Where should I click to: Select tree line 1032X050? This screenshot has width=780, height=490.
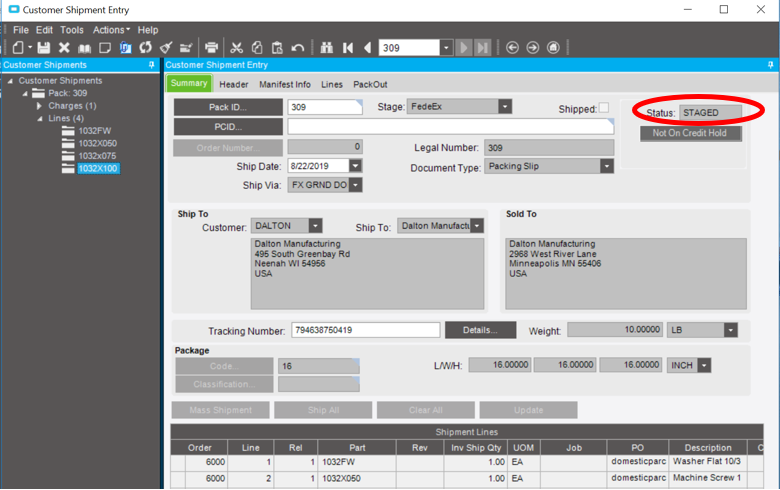tap(98, 143)
